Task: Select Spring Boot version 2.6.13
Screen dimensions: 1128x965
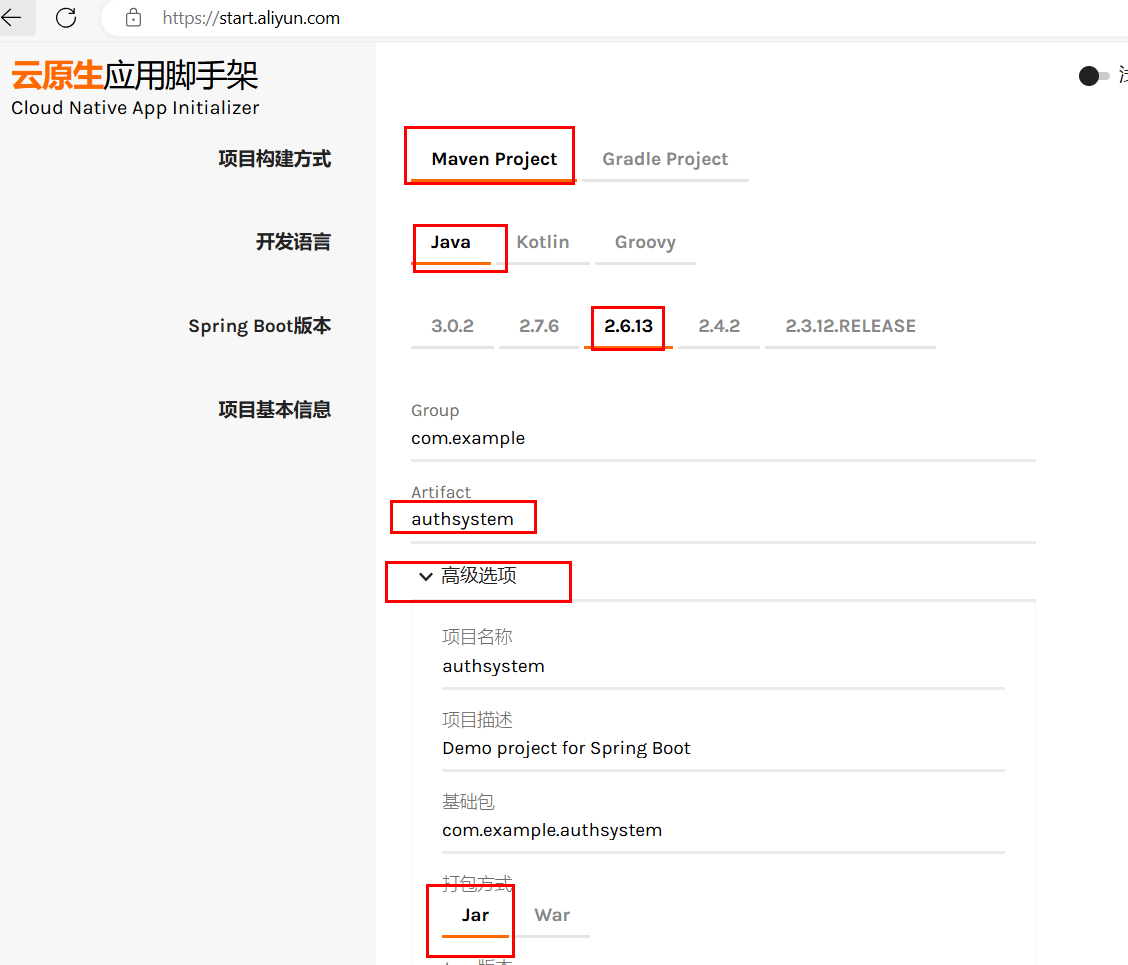Action: pyautogui.click(x=629, y=326)
